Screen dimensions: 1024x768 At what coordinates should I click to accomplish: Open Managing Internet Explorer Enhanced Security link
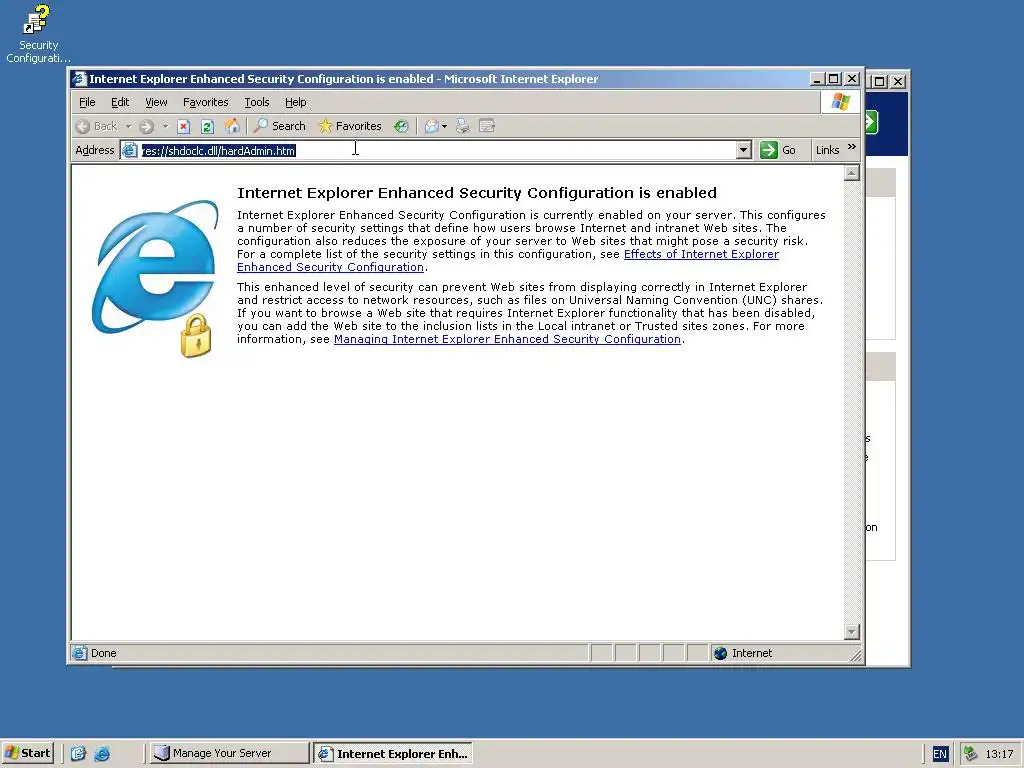click(507, 339)
